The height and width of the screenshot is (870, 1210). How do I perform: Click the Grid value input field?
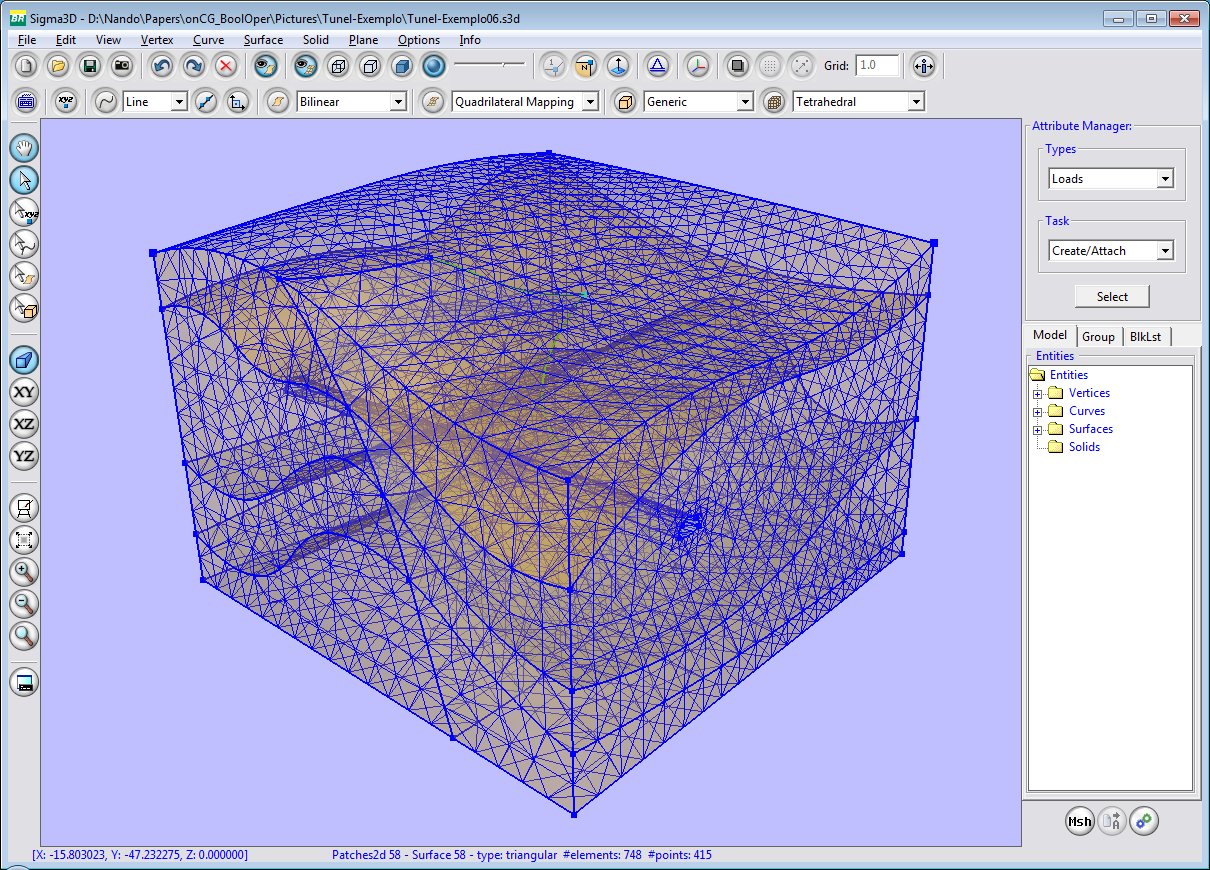[877, 66]
